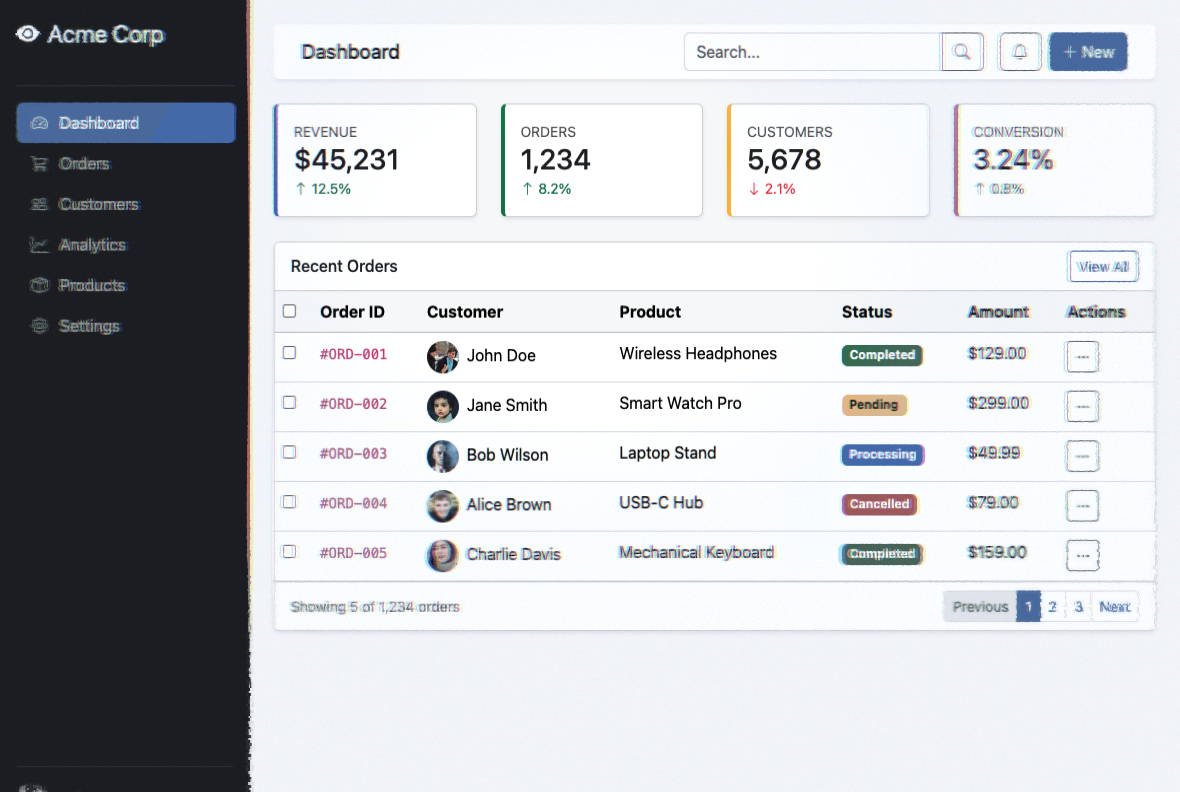Click the Analytics chart icon in sidebar
The height and width of the screenshot is (792, 1180).
(40, 245)
